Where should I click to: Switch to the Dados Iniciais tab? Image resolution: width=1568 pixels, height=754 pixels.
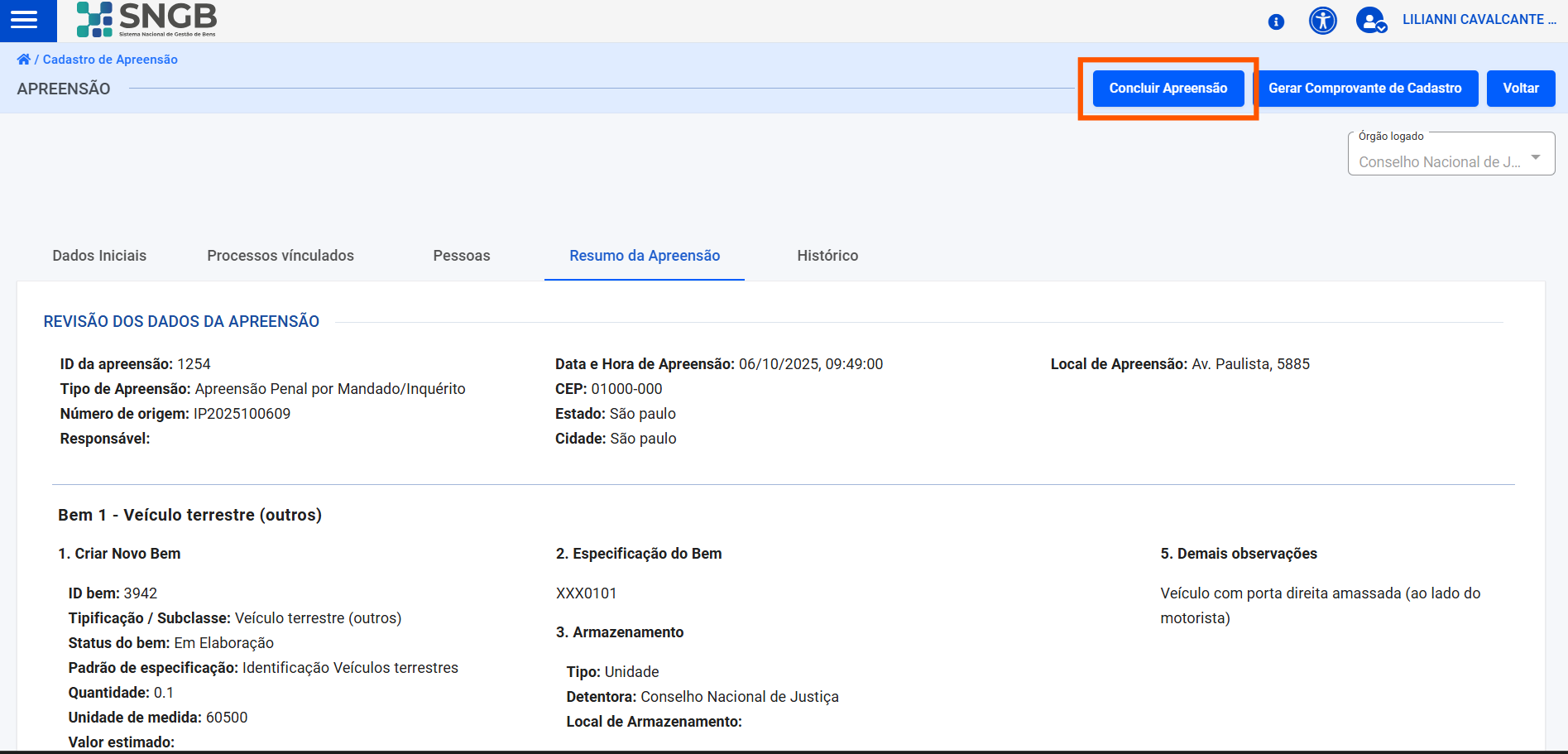tap(98, 256)
